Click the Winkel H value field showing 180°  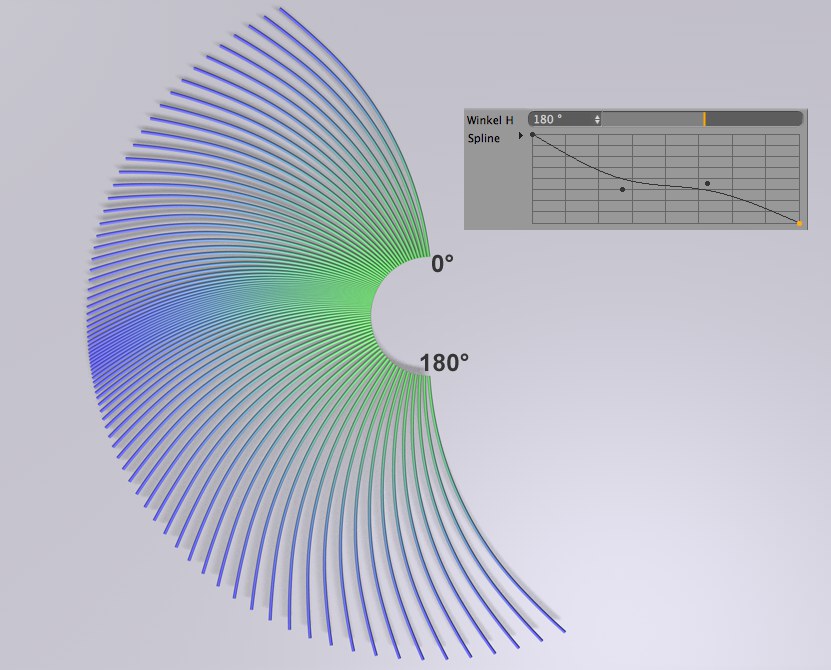click(x=558, y=119)
